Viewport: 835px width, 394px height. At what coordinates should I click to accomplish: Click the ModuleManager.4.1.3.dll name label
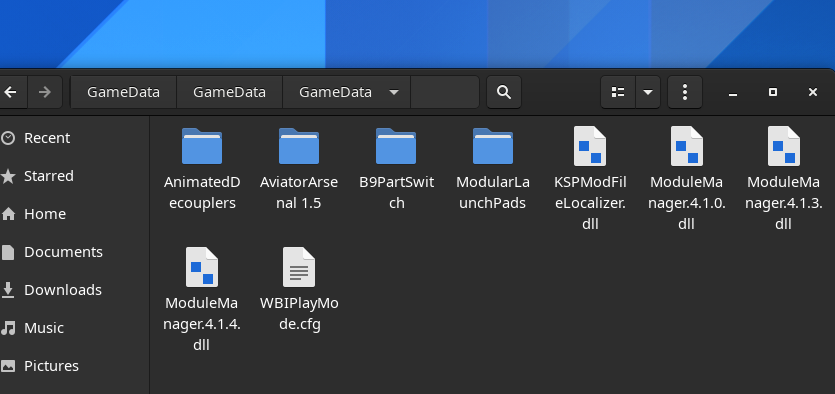(784, 203)
